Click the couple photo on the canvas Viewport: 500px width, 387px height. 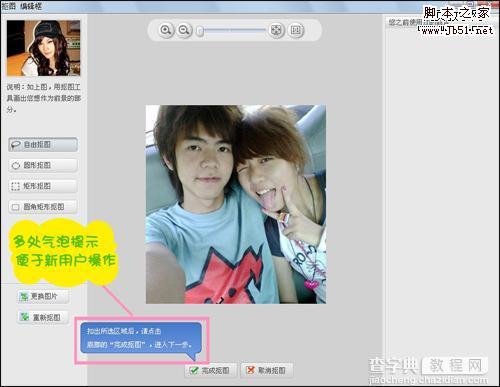[236, 204]
